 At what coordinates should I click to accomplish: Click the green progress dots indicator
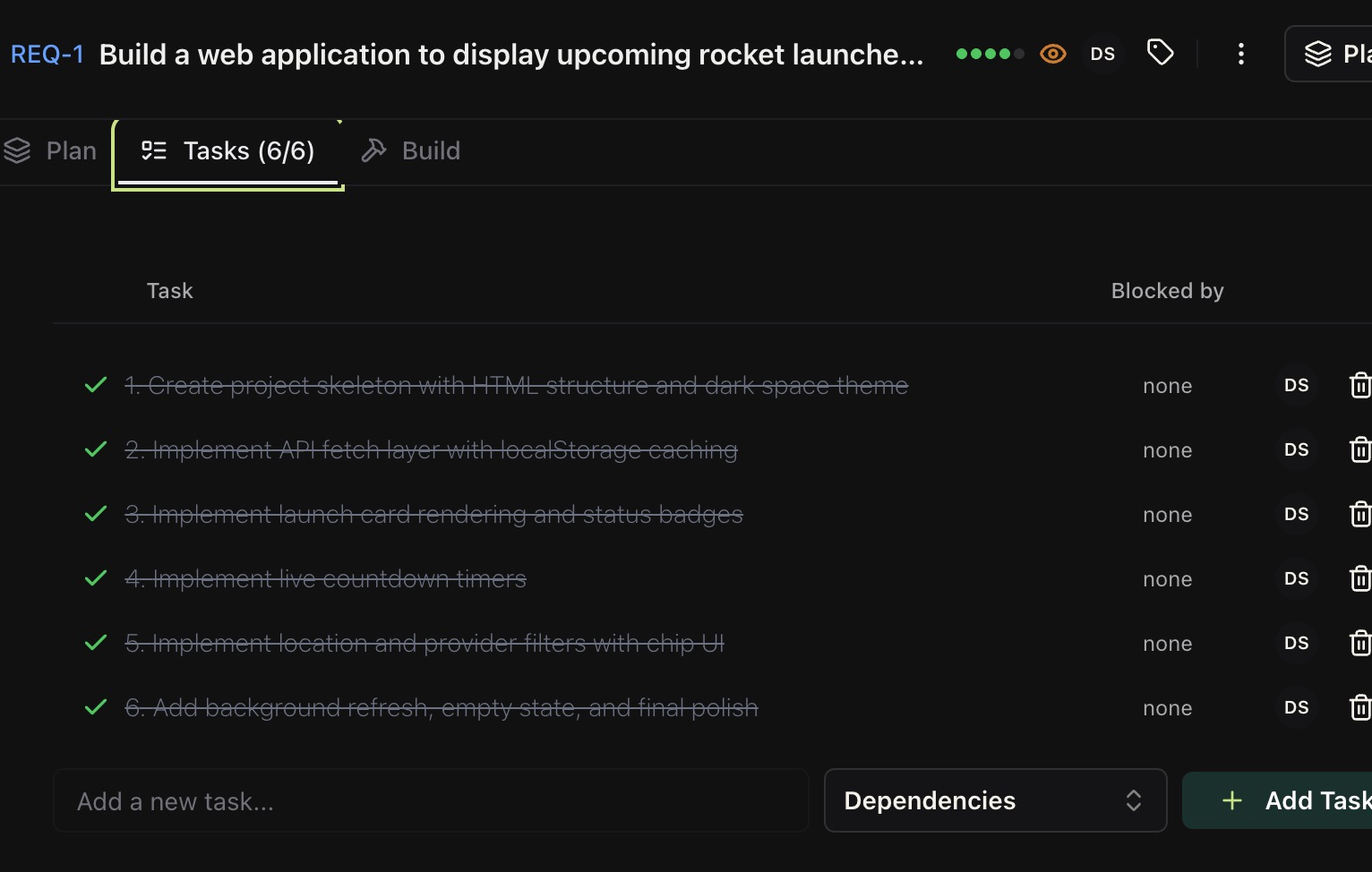(x=989, y=54)
